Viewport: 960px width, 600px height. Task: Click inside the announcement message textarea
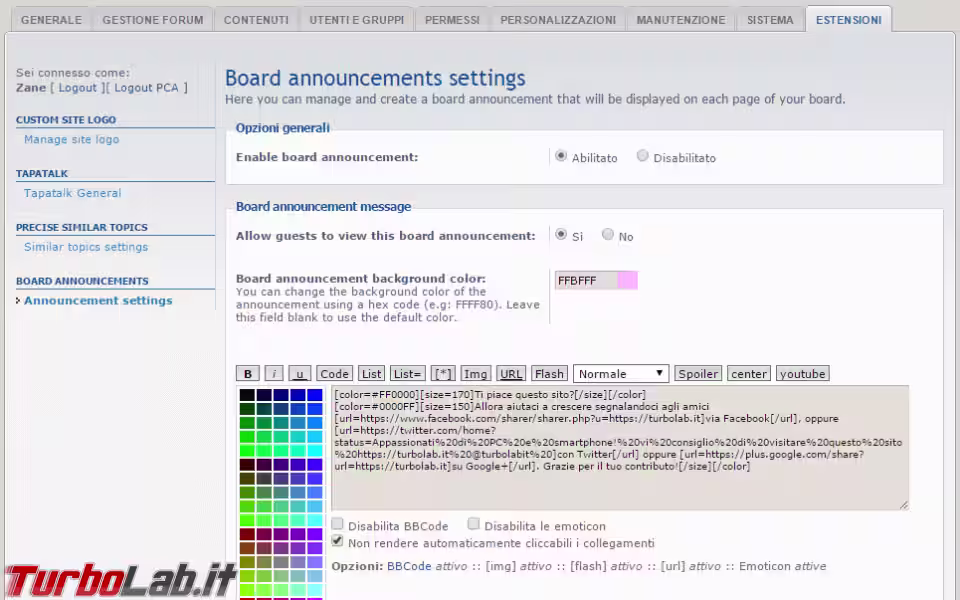(x=620, y=448)
